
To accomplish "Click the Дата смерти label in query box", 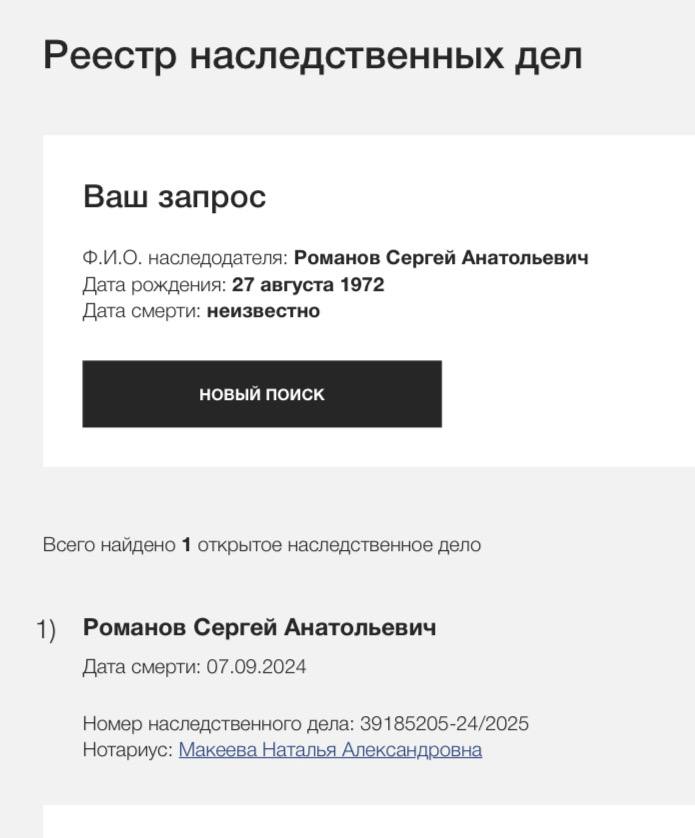I will pyautogui.click(x=142, y=311).
